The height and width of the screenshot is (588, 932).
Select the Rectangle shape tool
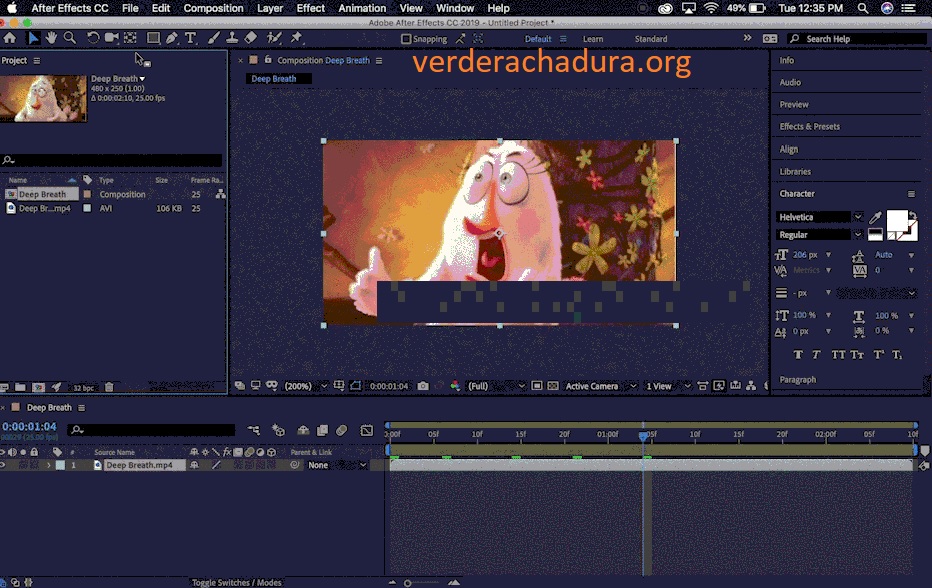[x=153, y=38]
